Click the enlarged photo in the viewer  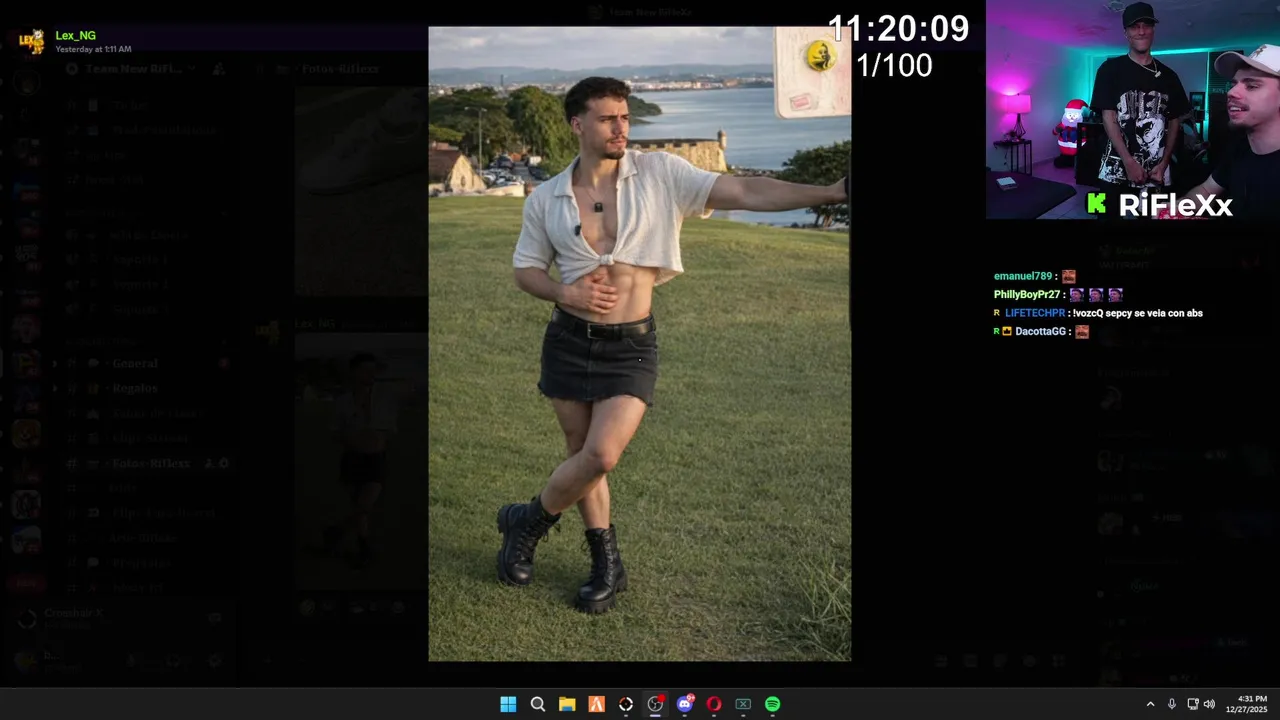pyautogui.click(x=640, y=343)
